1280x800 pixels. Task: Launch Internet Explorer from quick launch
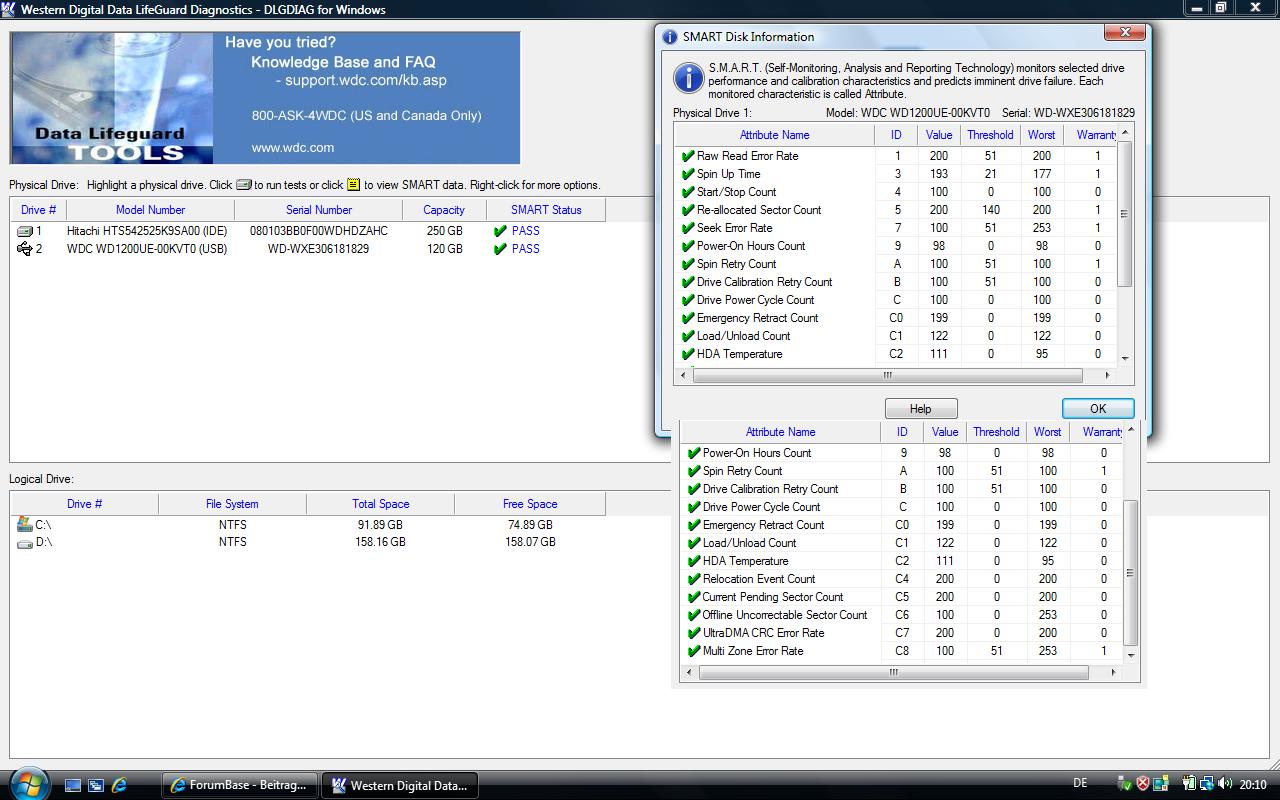click(x=119, y=786)
